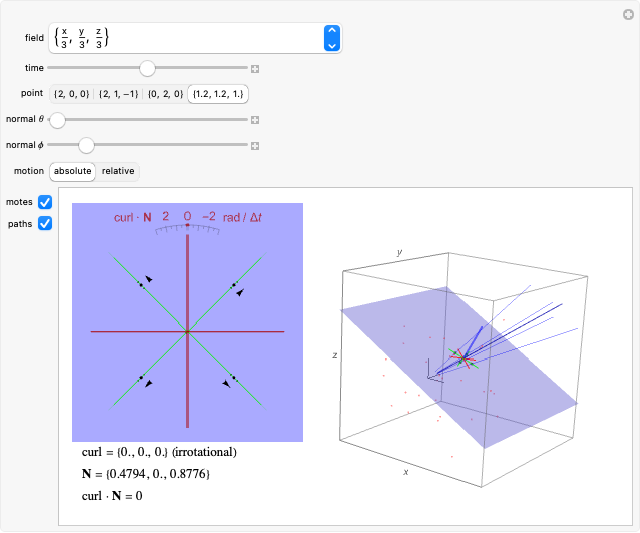Open the field popup menu selector
Screen dimensions: 640x533
click(332, 38)
